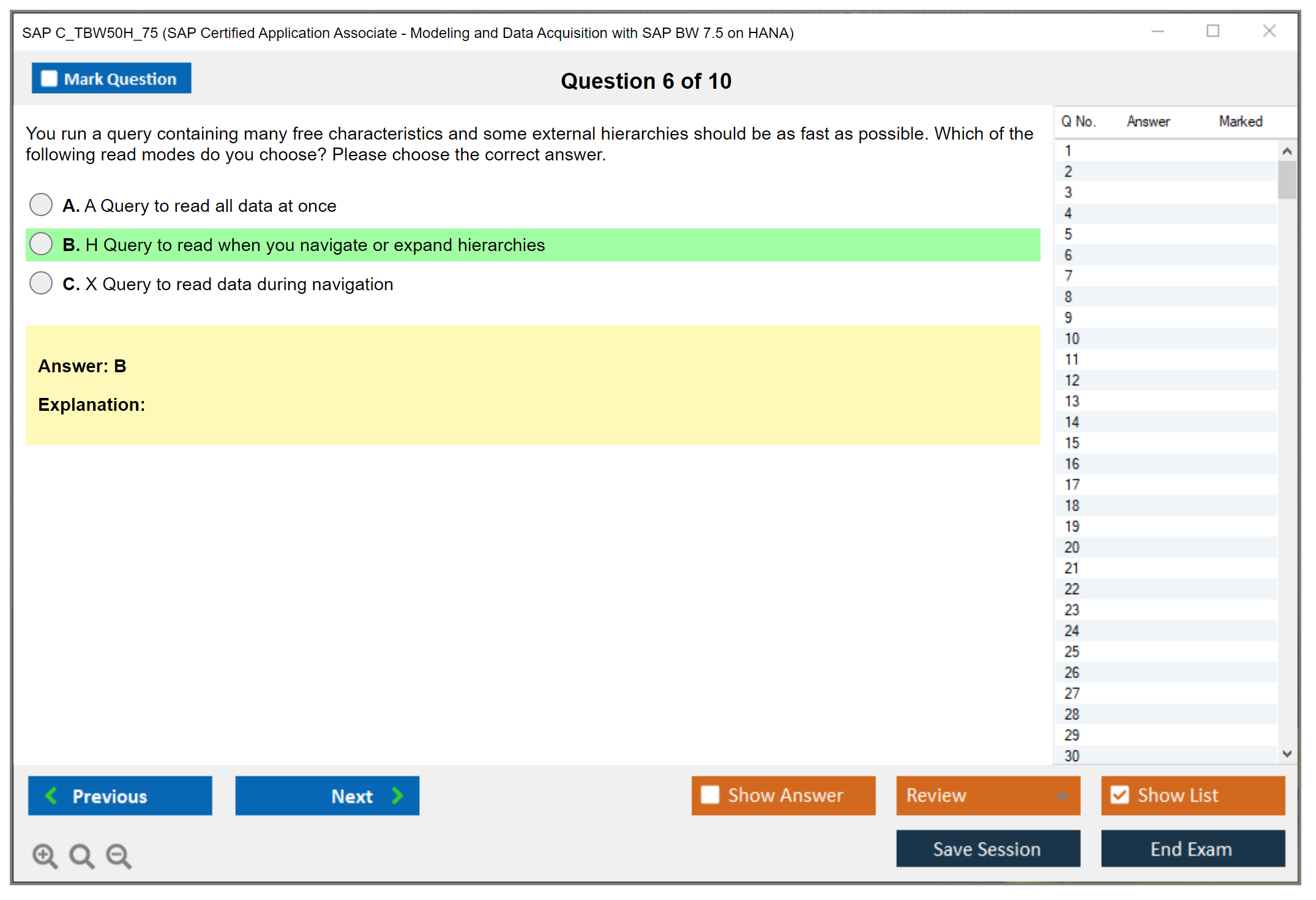The height and width of the screenshot is (900, 1316).
Task: Maximize the exam window
Action: [x=1213, y=31]
